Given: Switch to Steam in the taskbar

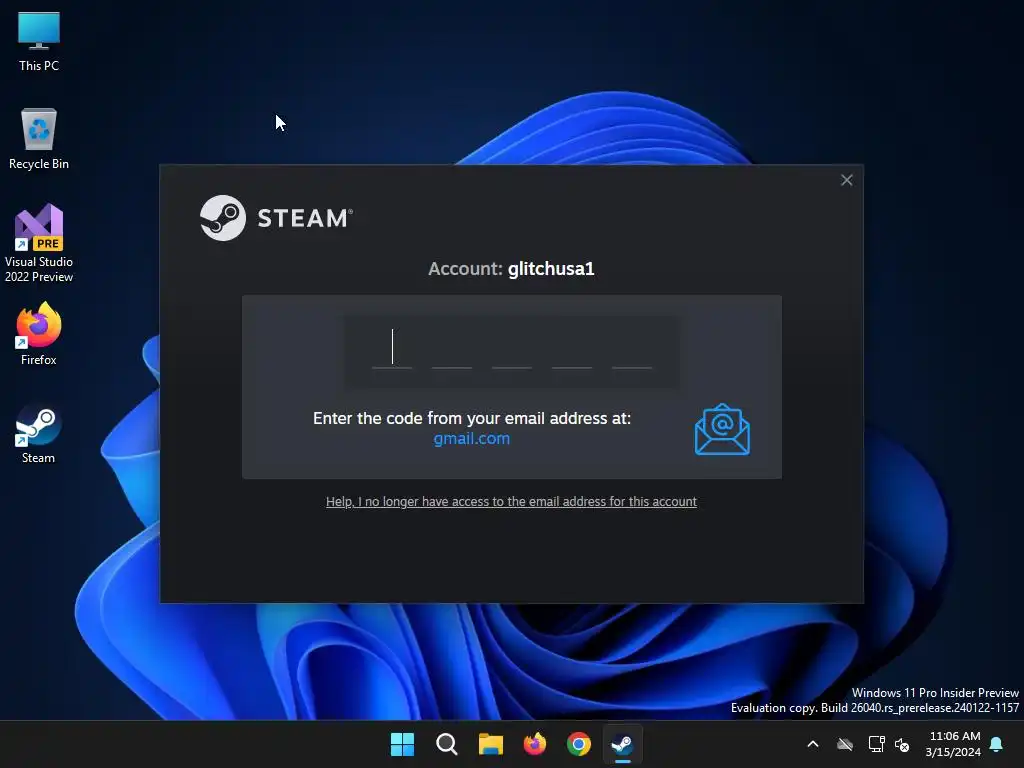Looking at the screenshot, I should (622, 744).
